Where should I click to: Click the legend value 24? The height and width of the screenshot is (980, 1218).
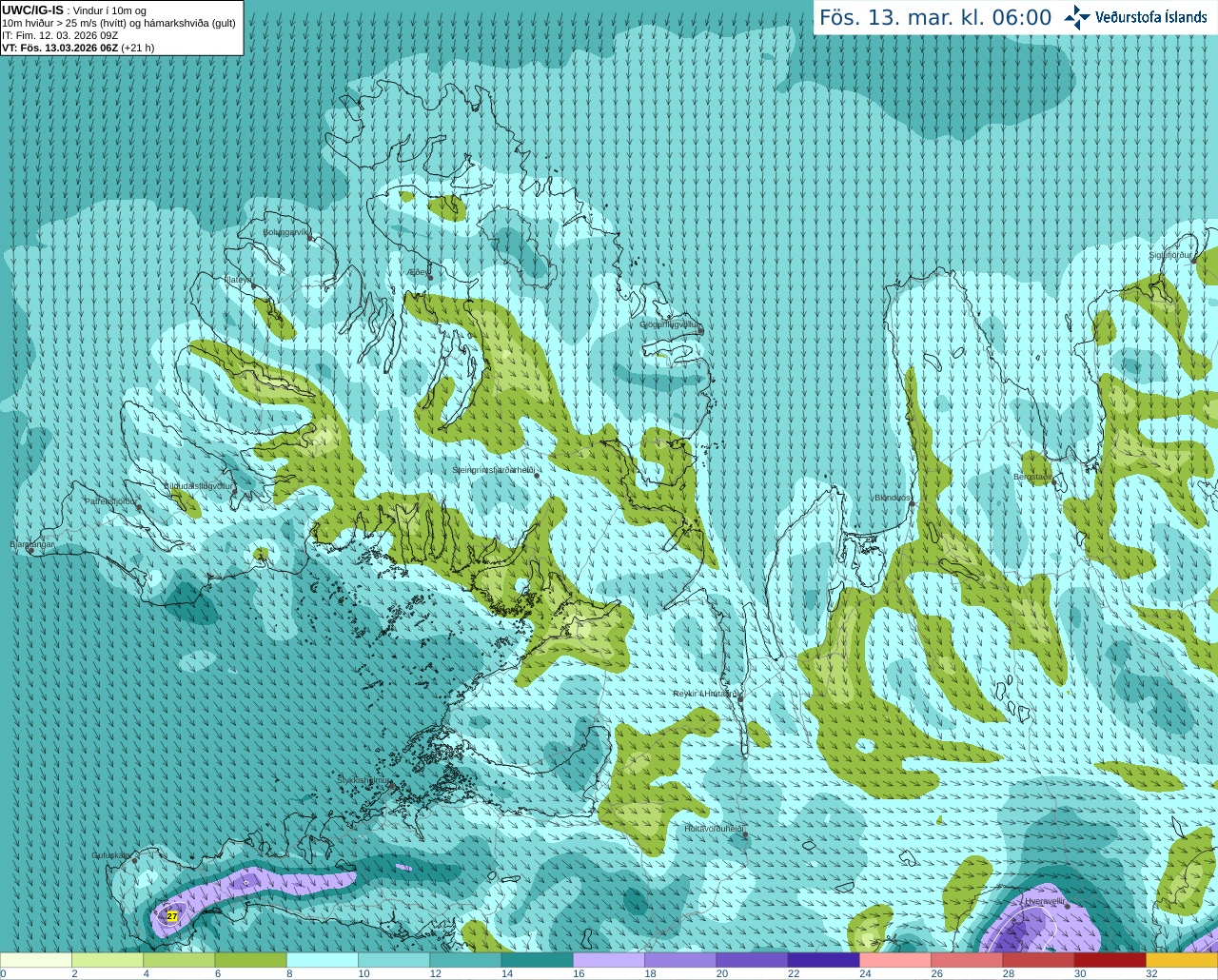tap(865, 973)
